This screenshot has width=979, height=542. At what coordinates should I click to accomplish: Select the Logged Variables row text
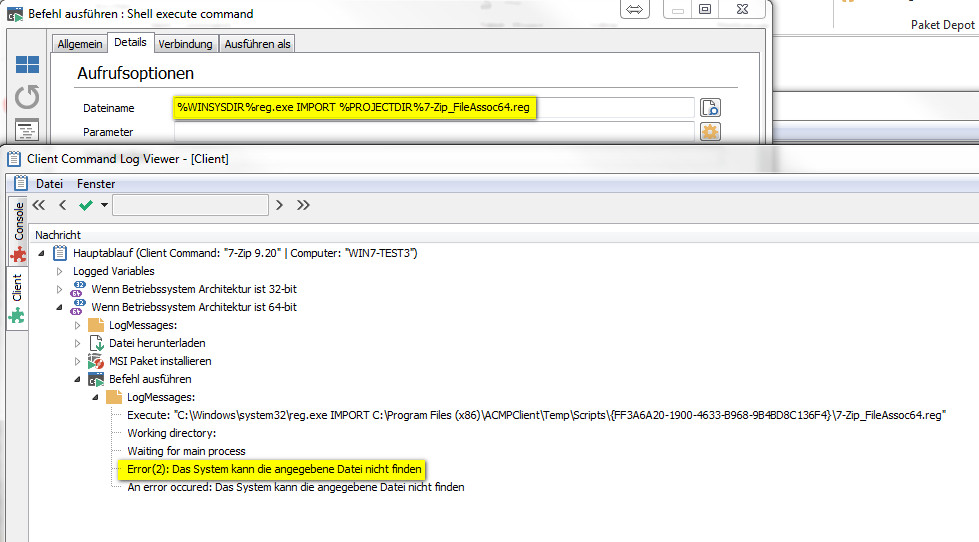pyautogui.click(x=114, y=271)
